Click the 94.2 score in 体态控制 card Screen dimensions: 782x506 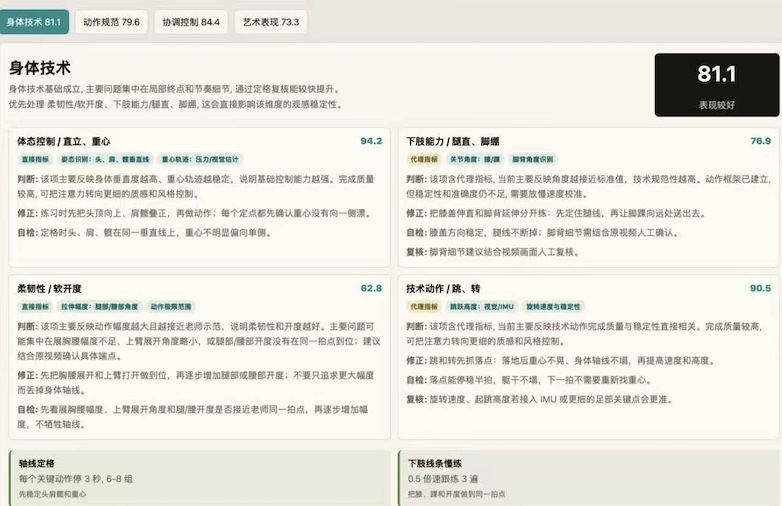point(371,141)
